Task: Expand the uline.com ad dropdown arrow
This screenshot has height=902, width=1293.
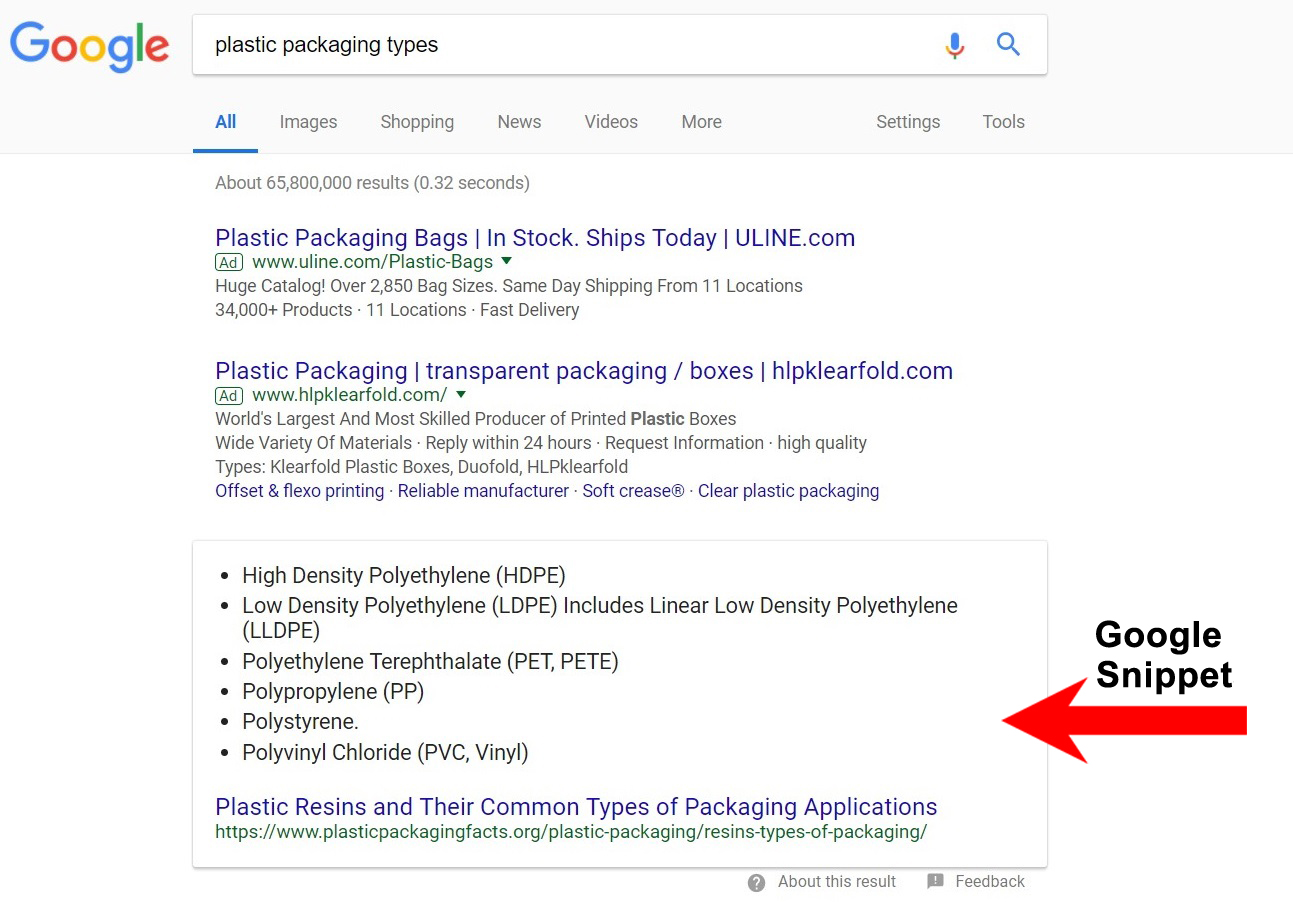Action: (x=506, y=261)
